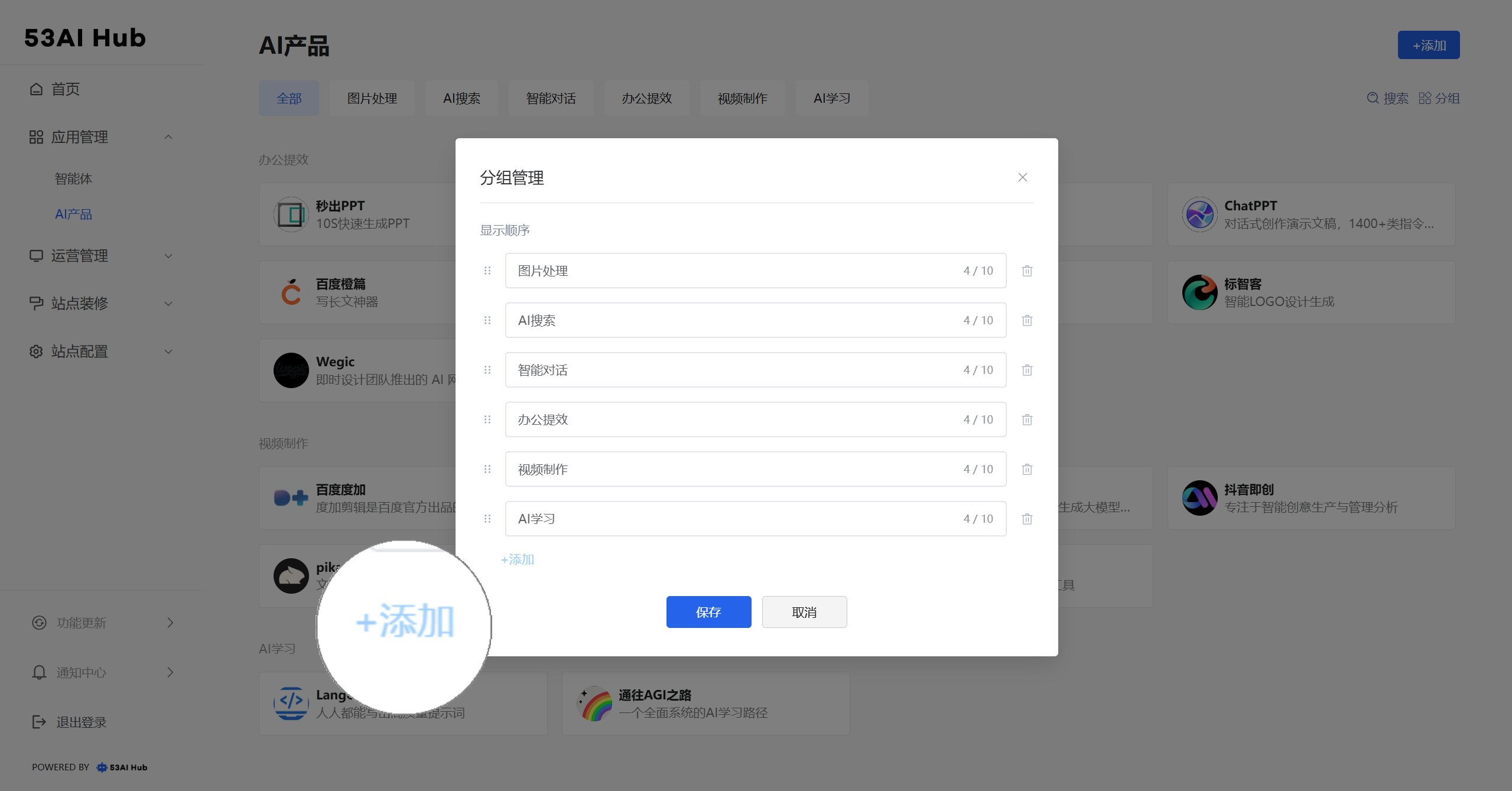Image resolution: width=1512 pixels, height=791 pixels.
Task: Click the 退出登录 logout icon
Action: click(x=39, y=722)
